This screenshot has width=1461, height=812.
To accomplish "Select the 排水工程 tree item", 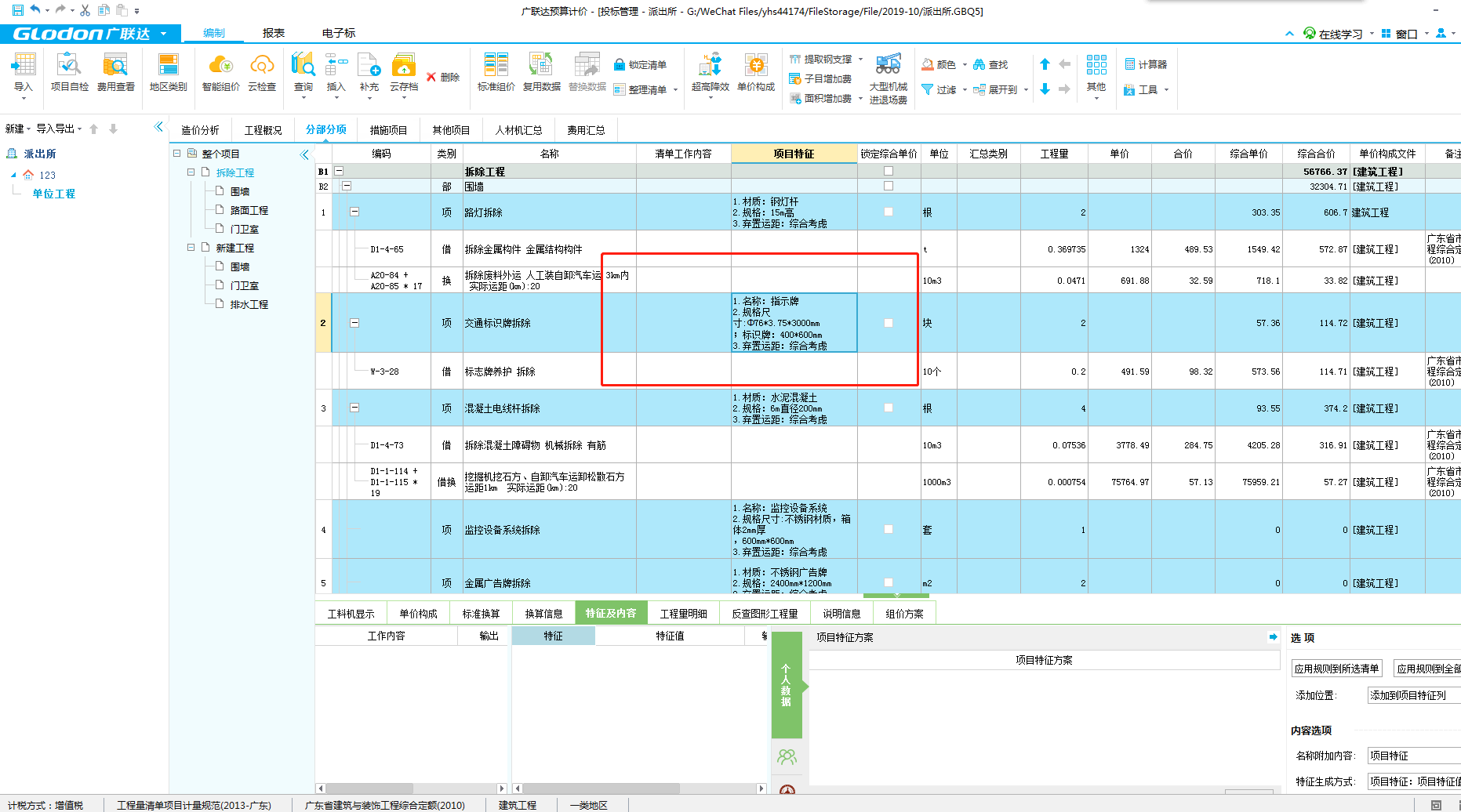I will click(249, 304).
